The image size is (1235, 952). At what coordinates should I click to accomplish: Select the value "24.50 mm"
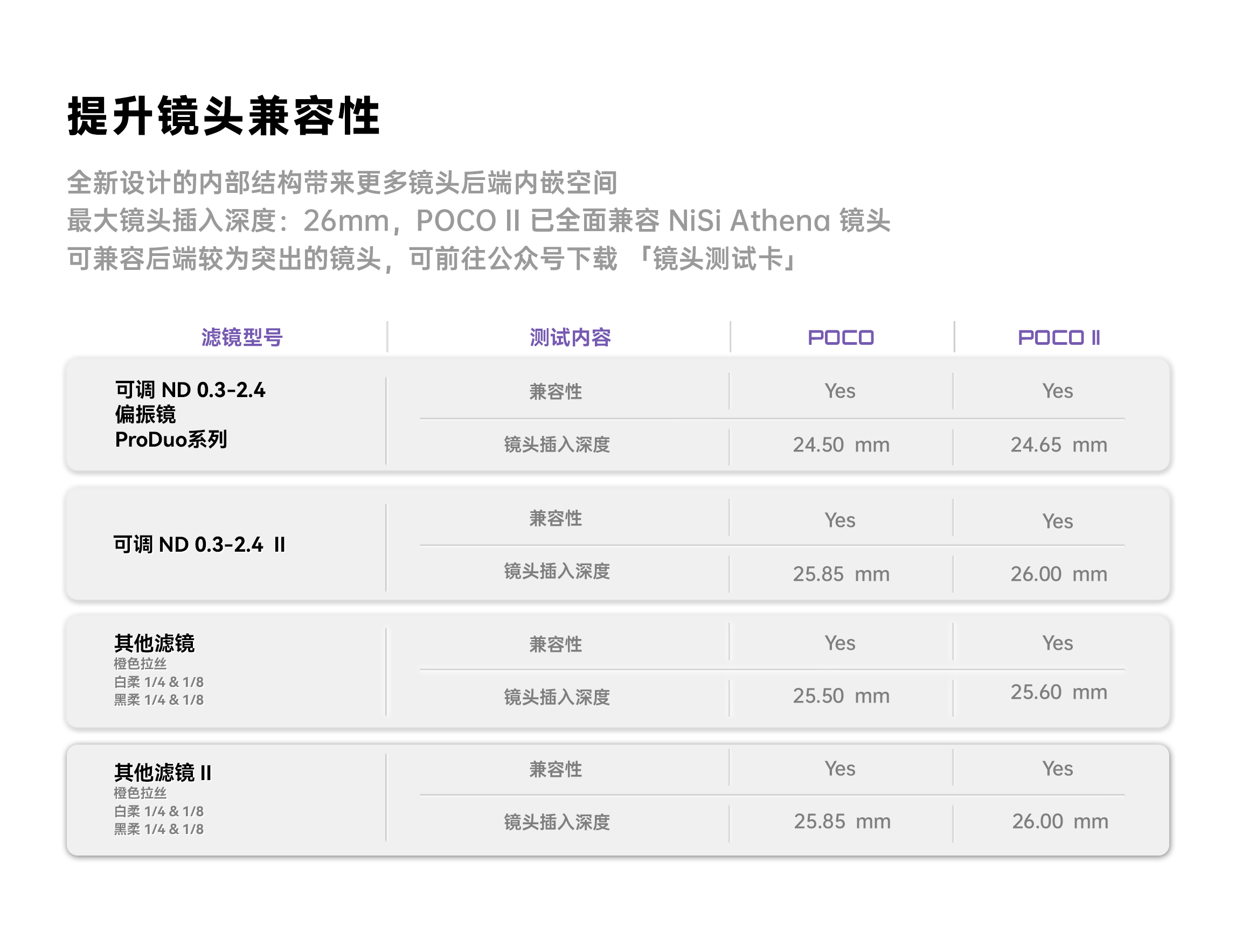(x=841, y=444)
